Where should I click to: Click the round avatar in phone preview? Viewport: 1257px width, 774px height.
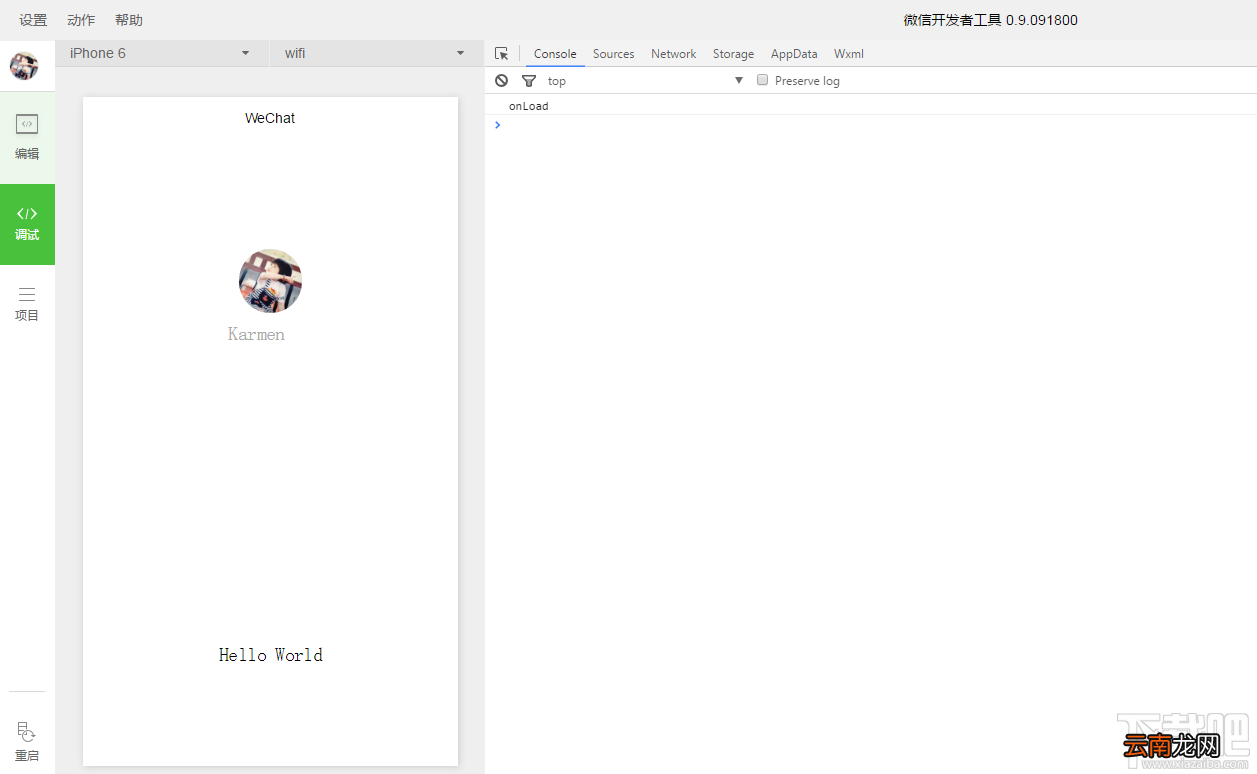[x=270, y=281]
